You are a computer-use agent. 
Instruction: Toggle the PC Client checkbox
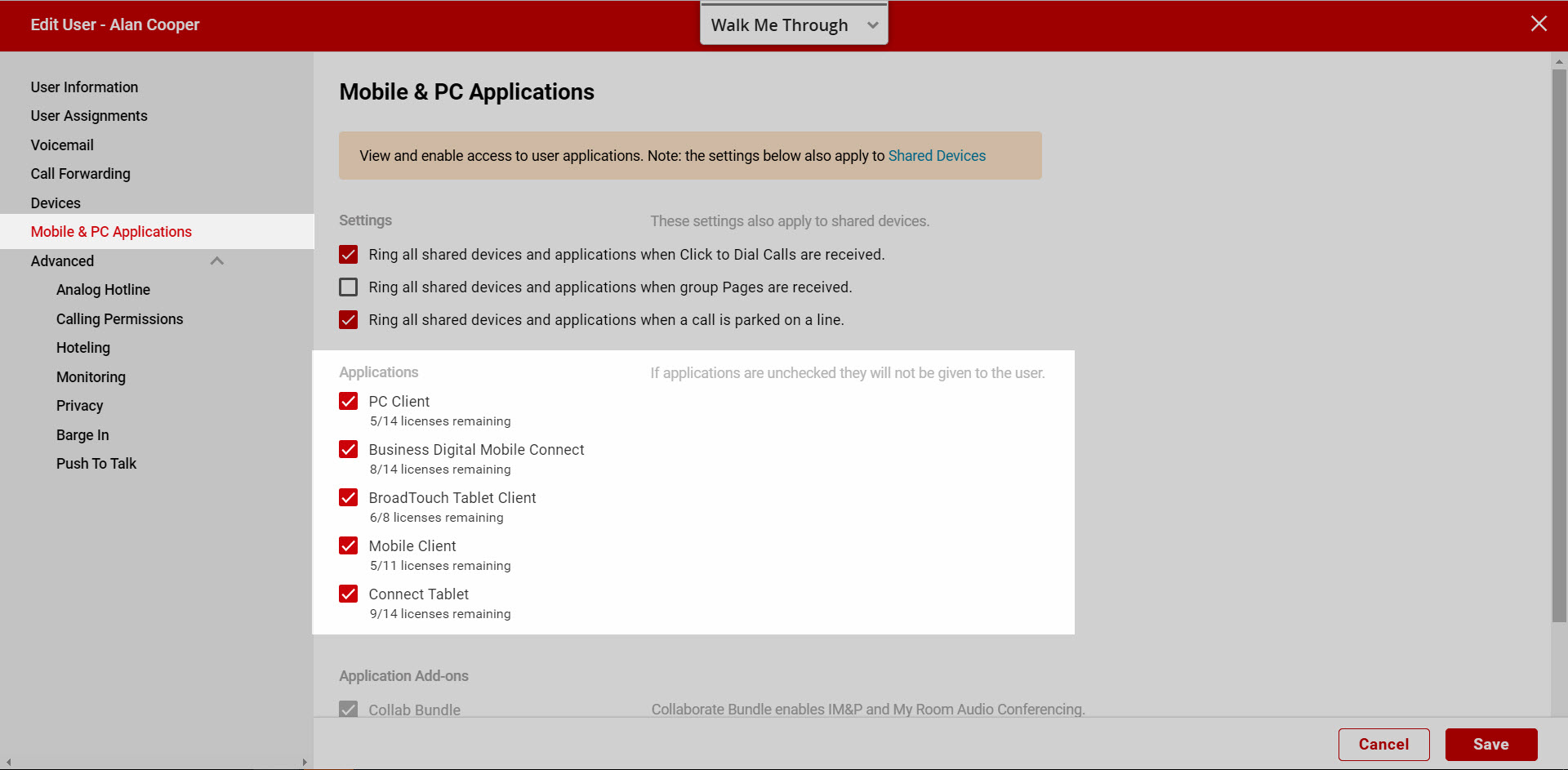(348, 401)
